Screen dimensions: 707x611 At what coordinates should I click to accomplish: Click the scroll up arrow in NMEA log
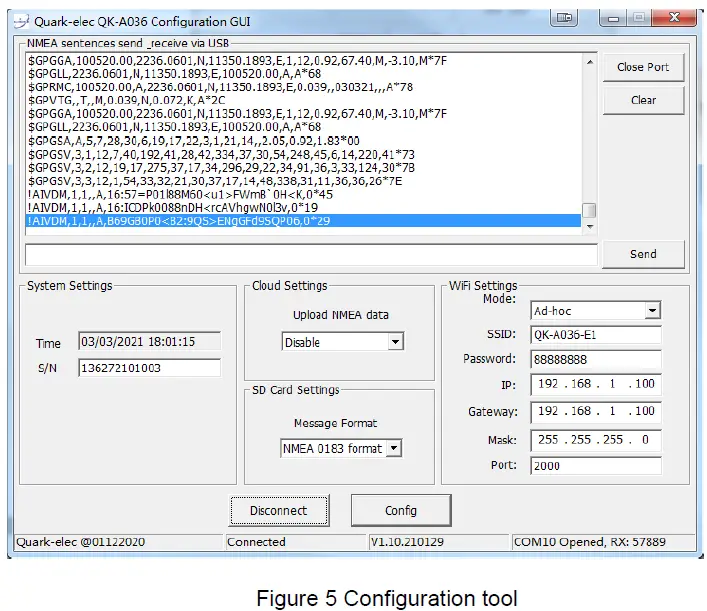[590, 62]
